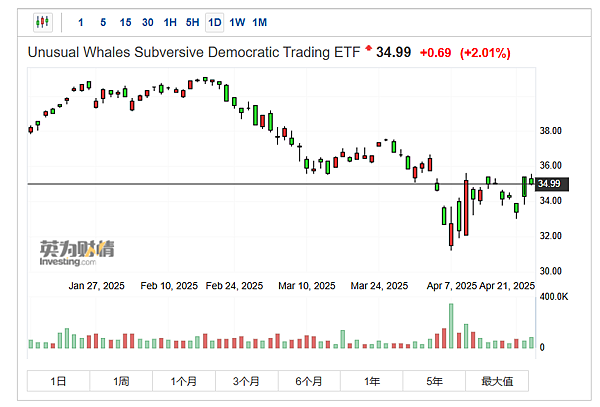Click the 34.99 last price value
The height and width of the screenshot is (407, 600).
click(393, 52)
